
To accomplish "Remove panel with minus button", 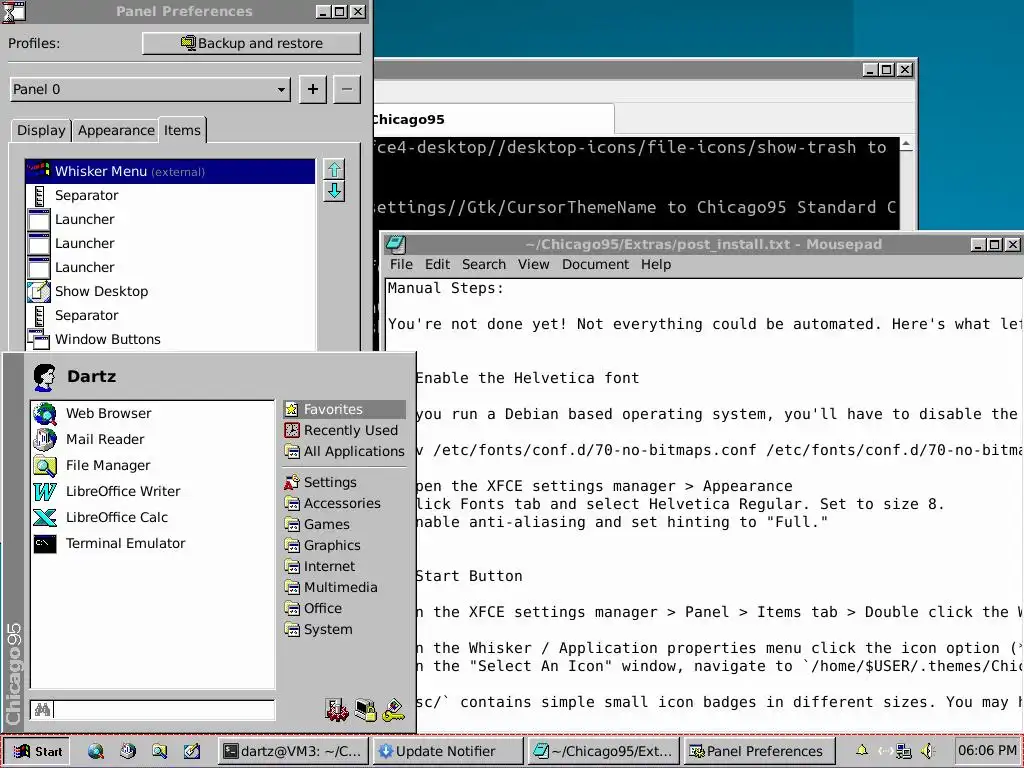I will [x=347, y=89].
